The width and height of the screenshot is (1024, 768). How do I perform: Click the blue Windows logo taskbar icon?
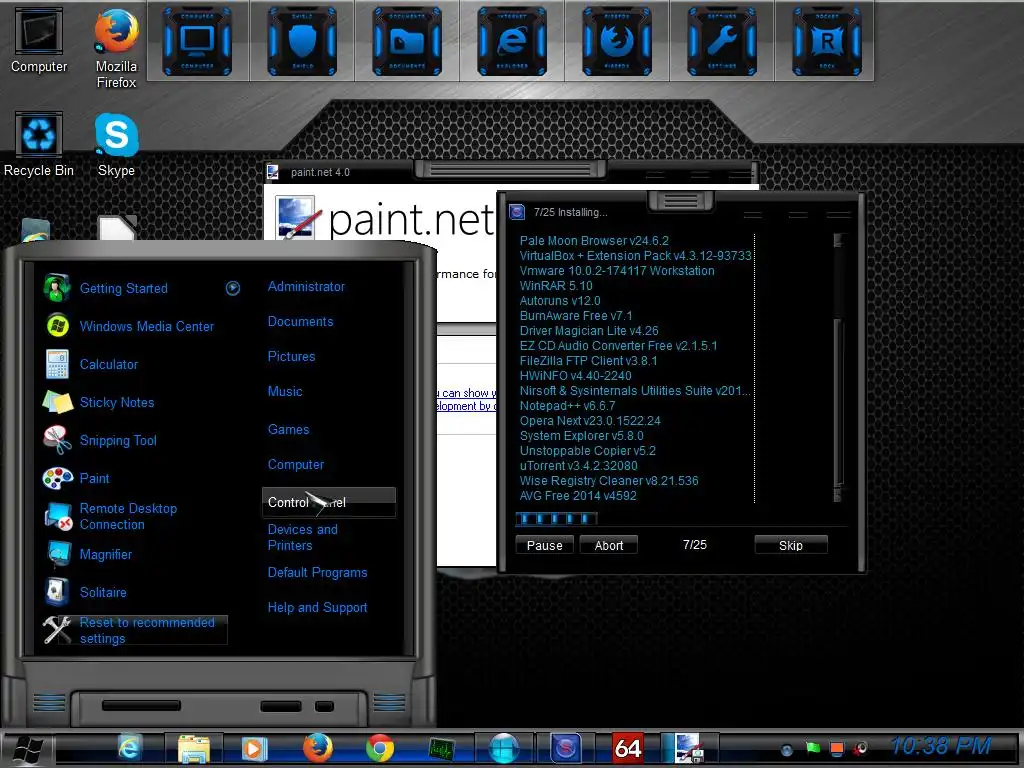pos(504,748)
